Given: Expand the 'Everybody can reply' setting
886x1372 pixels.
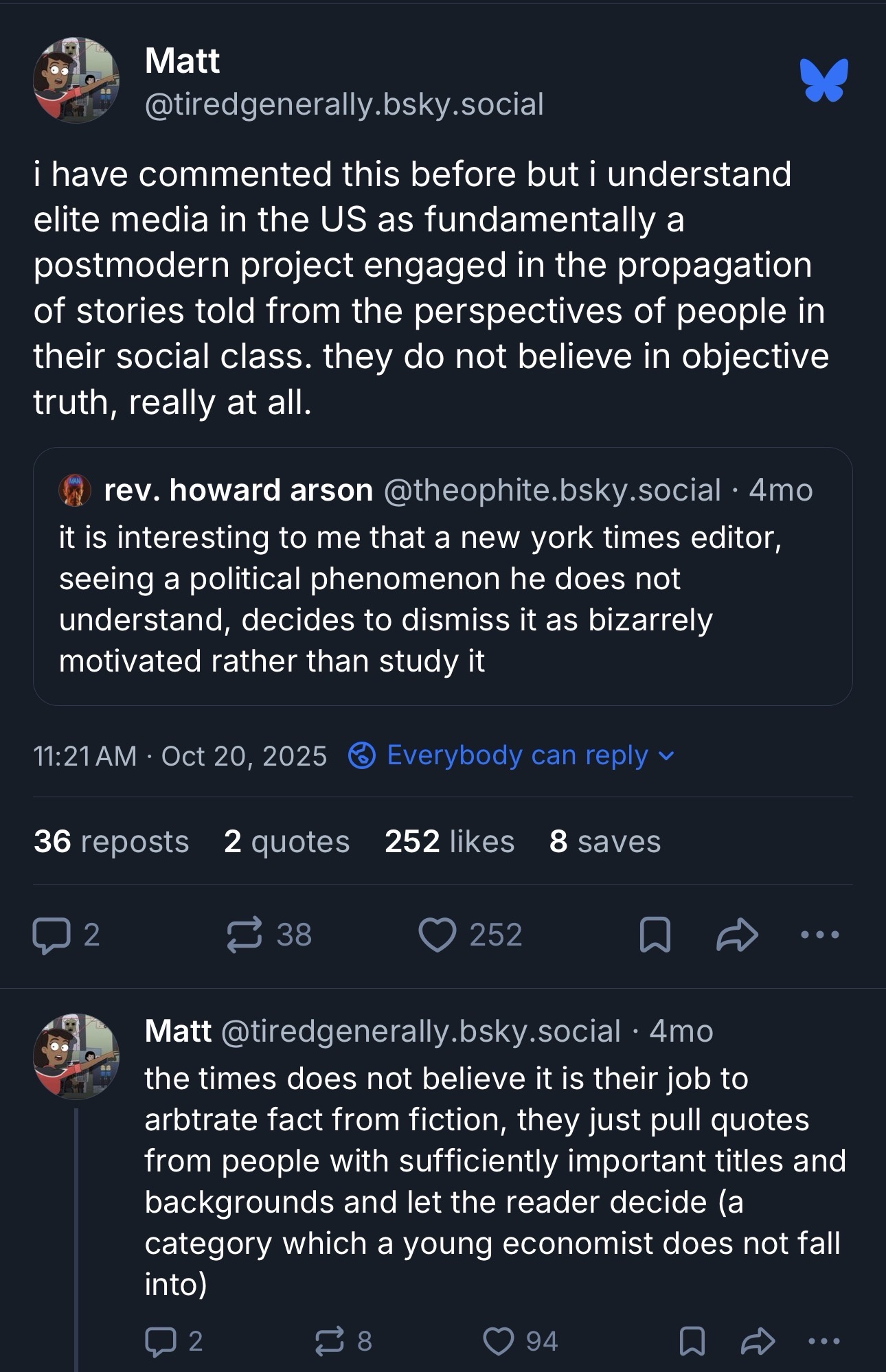Looking at the screenshot, I should point(512,755).
